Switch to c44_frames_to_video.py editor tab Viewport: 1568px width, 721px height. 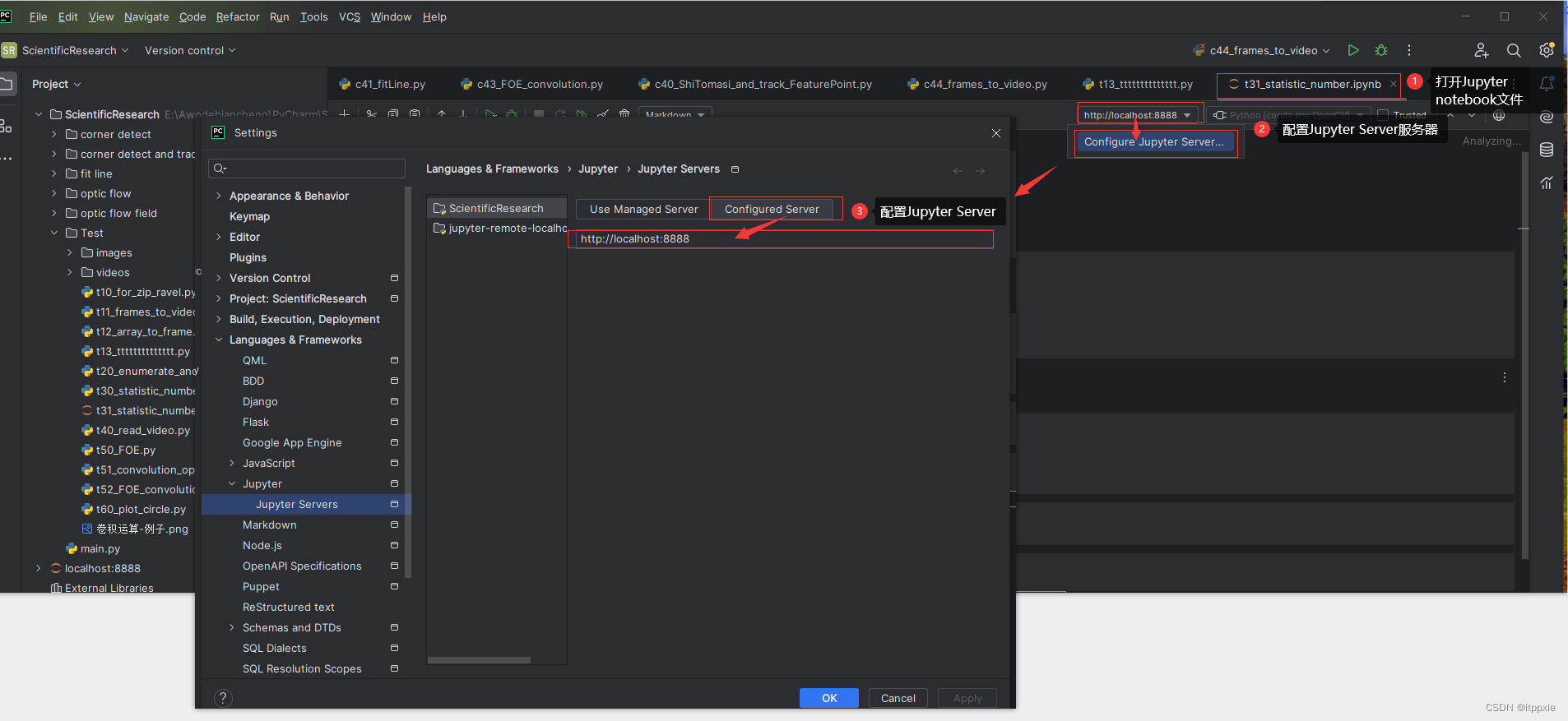tap(977, 84)
